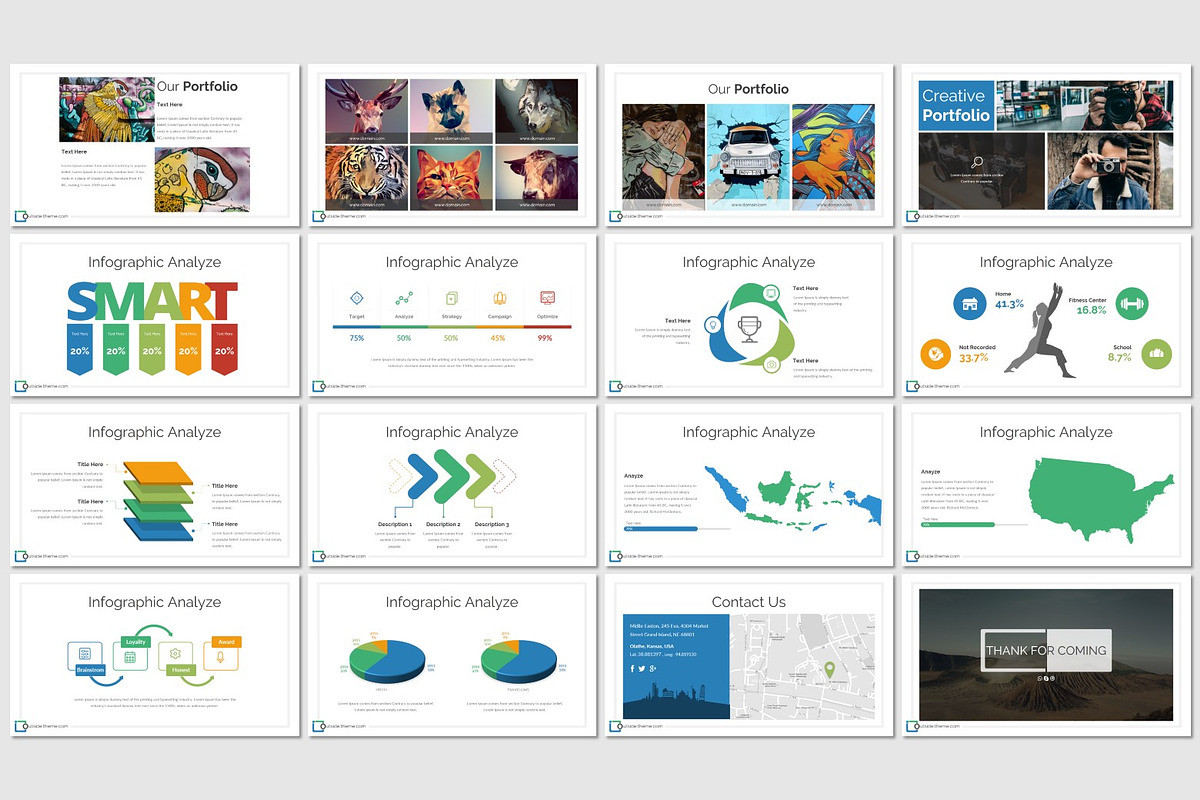
Task: Click the Strategy cards icon
Action: 452,298
